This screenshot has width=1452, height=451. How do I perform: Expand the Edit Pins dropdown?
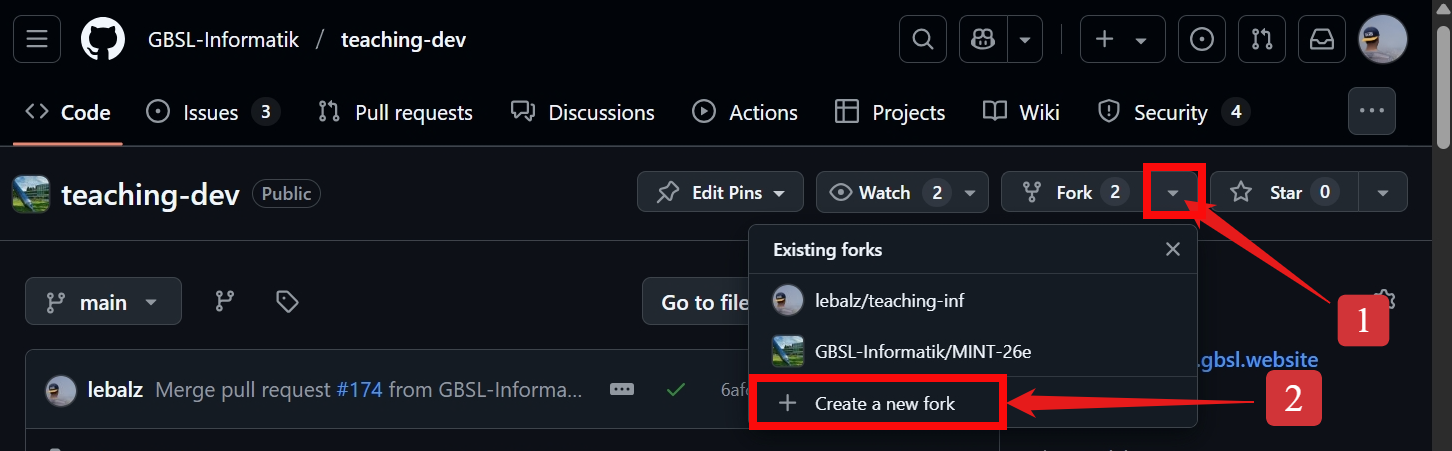coord(720,192)
